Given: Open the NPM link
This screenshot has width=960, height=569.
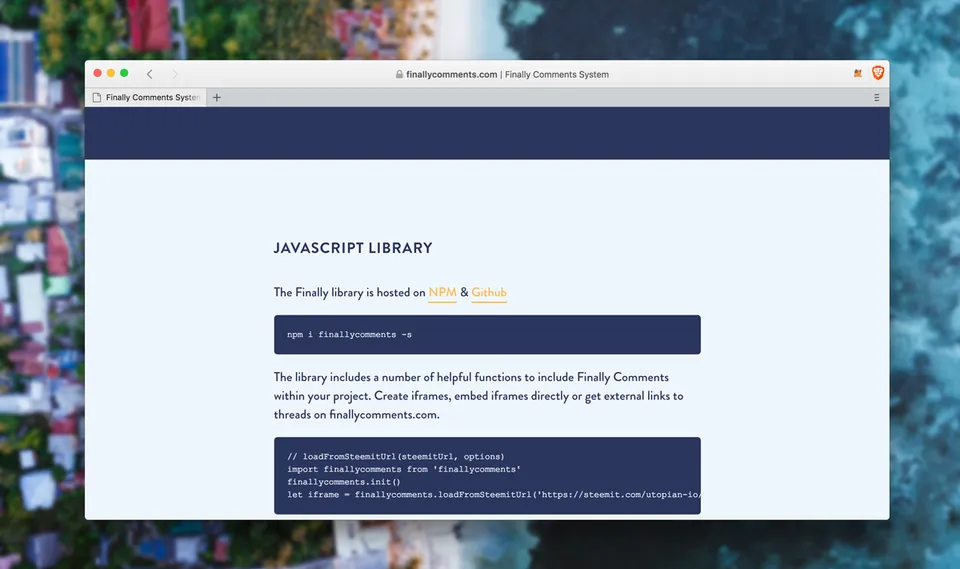Looking at the screenshot, I should point(442,293).
